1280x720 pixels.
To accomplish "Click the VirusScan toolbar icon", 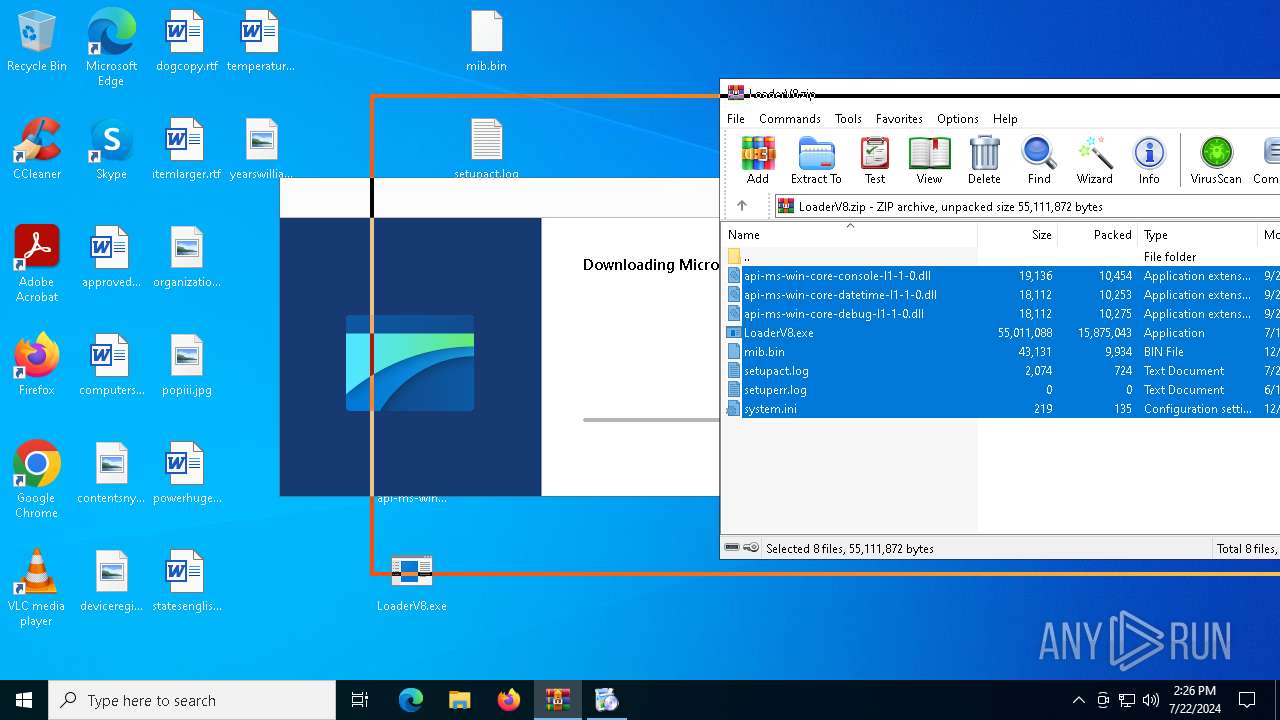I will click(x=1216, y=161).
